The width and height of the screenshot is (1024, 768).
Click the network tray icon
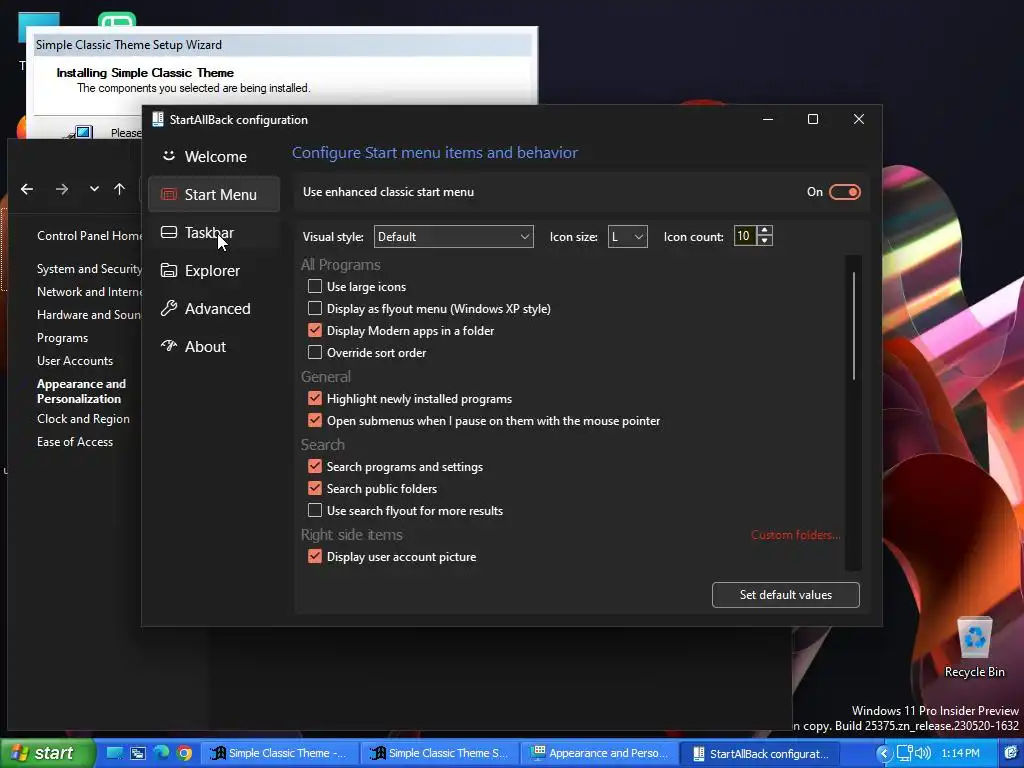[x=904, y=753]
